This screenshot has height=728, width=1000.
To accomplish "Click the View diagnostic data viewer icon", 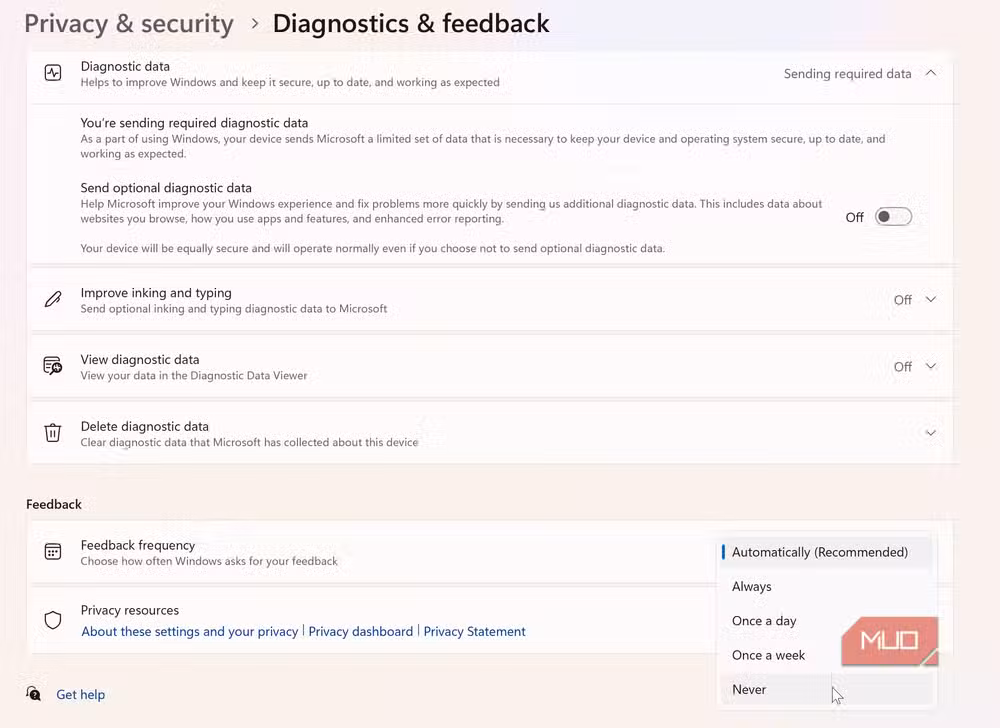I will click(53, 366).
